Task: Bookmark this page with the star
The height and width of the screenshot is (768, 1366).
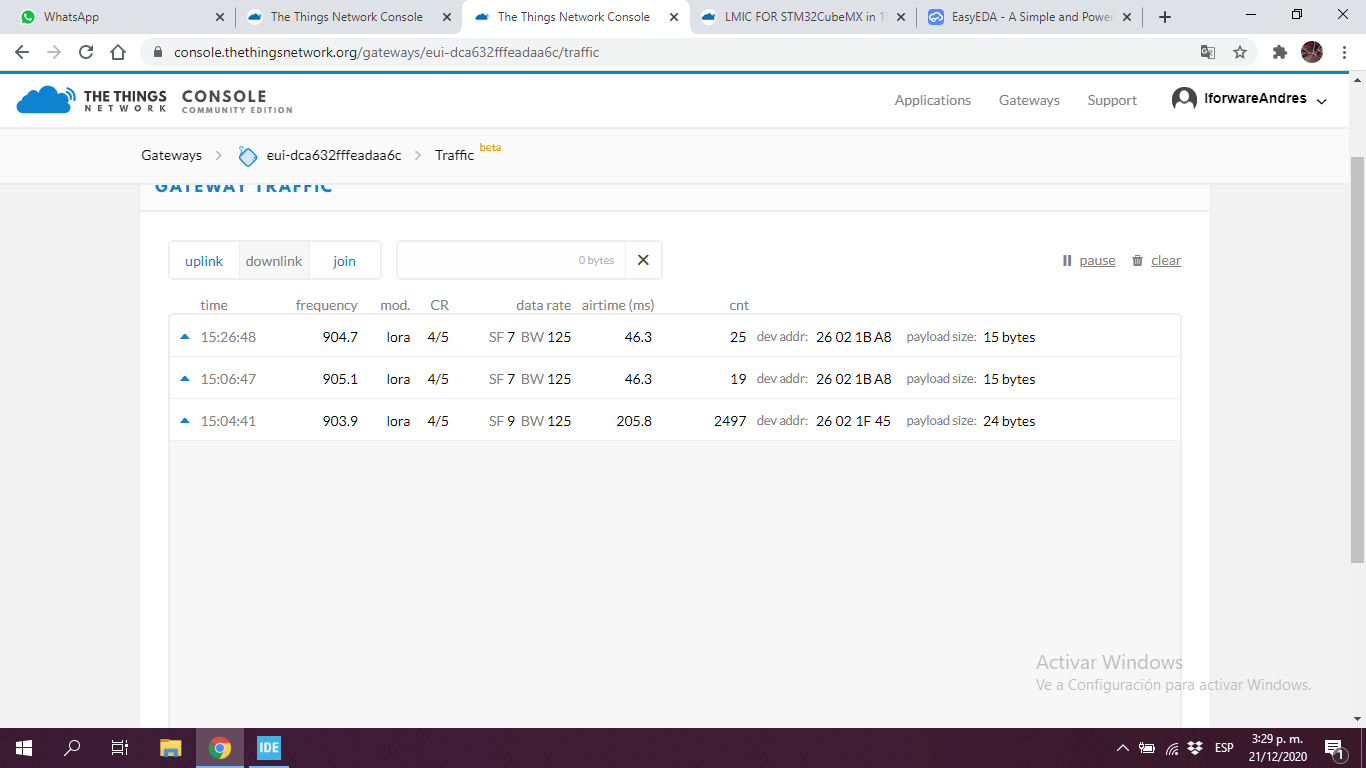Action: tap(1240, 52)
